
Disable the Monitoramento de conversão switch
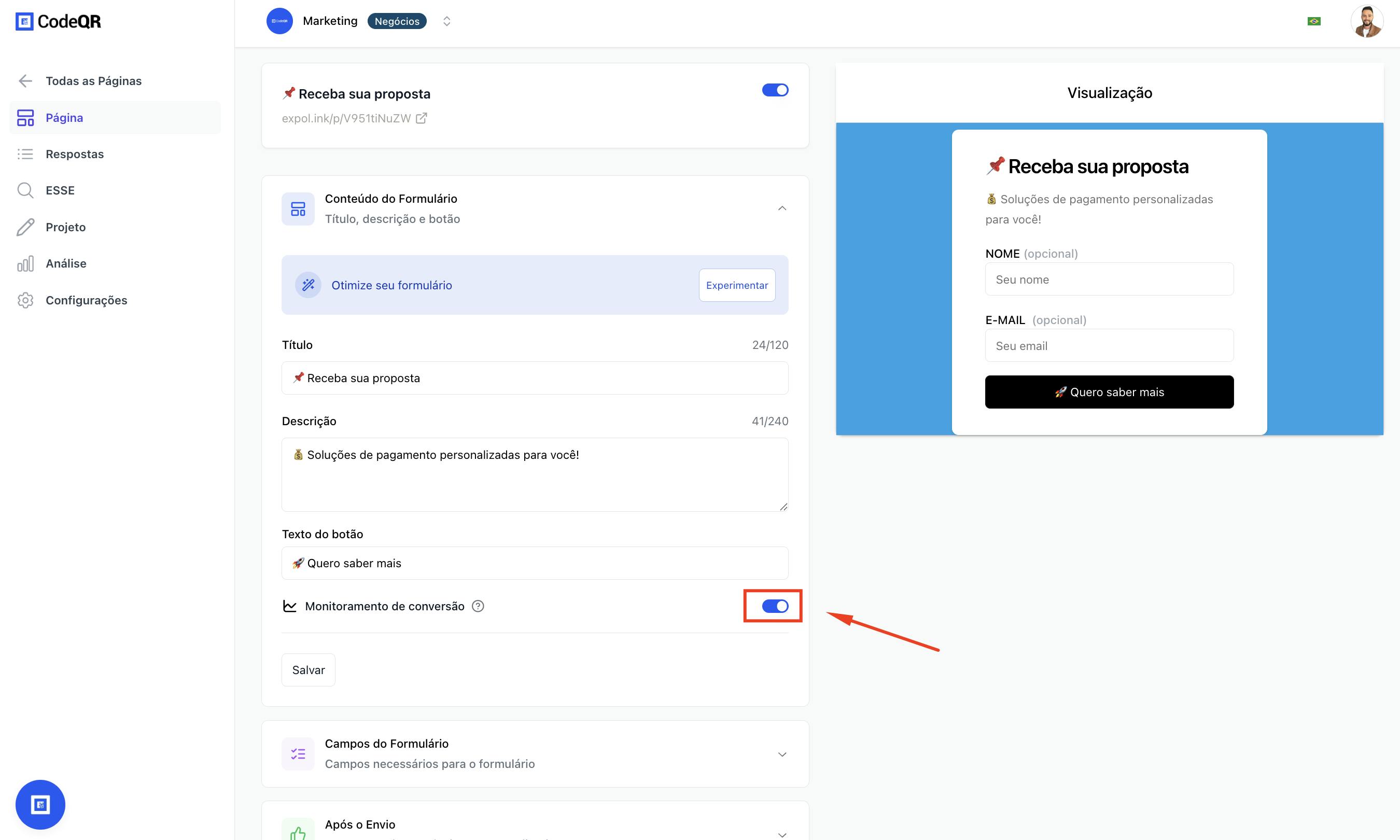(775, 606)
